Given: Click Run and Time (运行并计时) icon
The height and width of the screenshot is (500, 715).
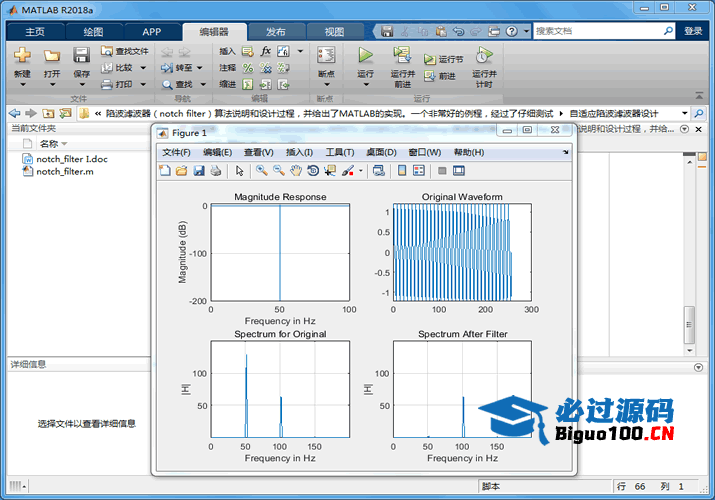Looking at the screenshot, I should (484, 55).
